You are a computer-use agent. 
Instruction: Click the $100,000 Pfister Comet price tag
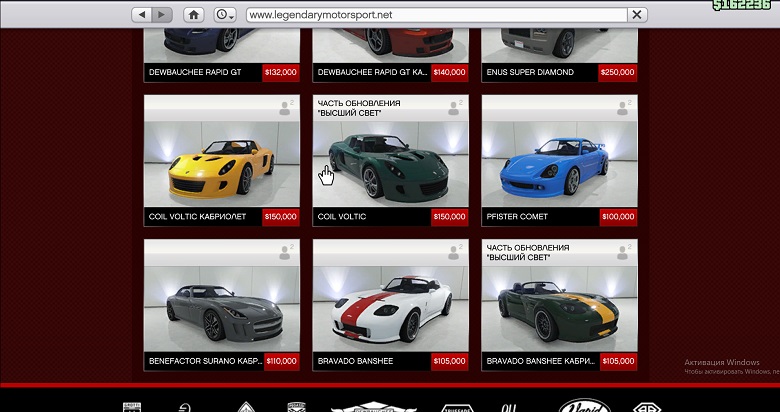tap(618, 216)
